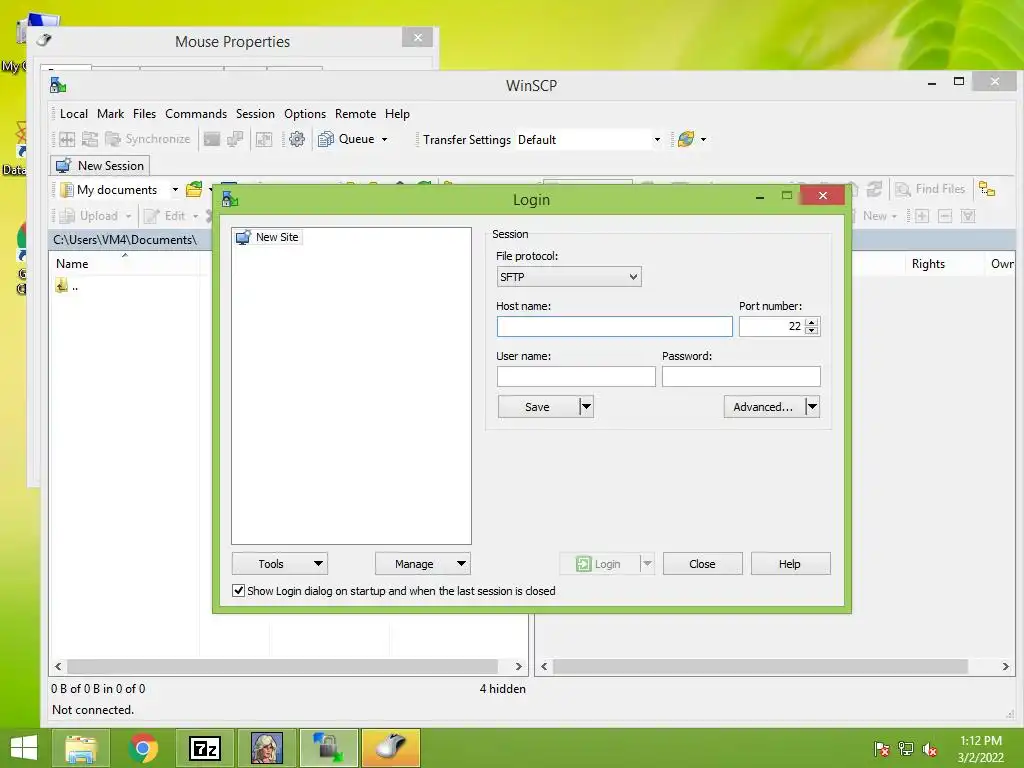Switch to the New Session tab

tap(101, 166)
